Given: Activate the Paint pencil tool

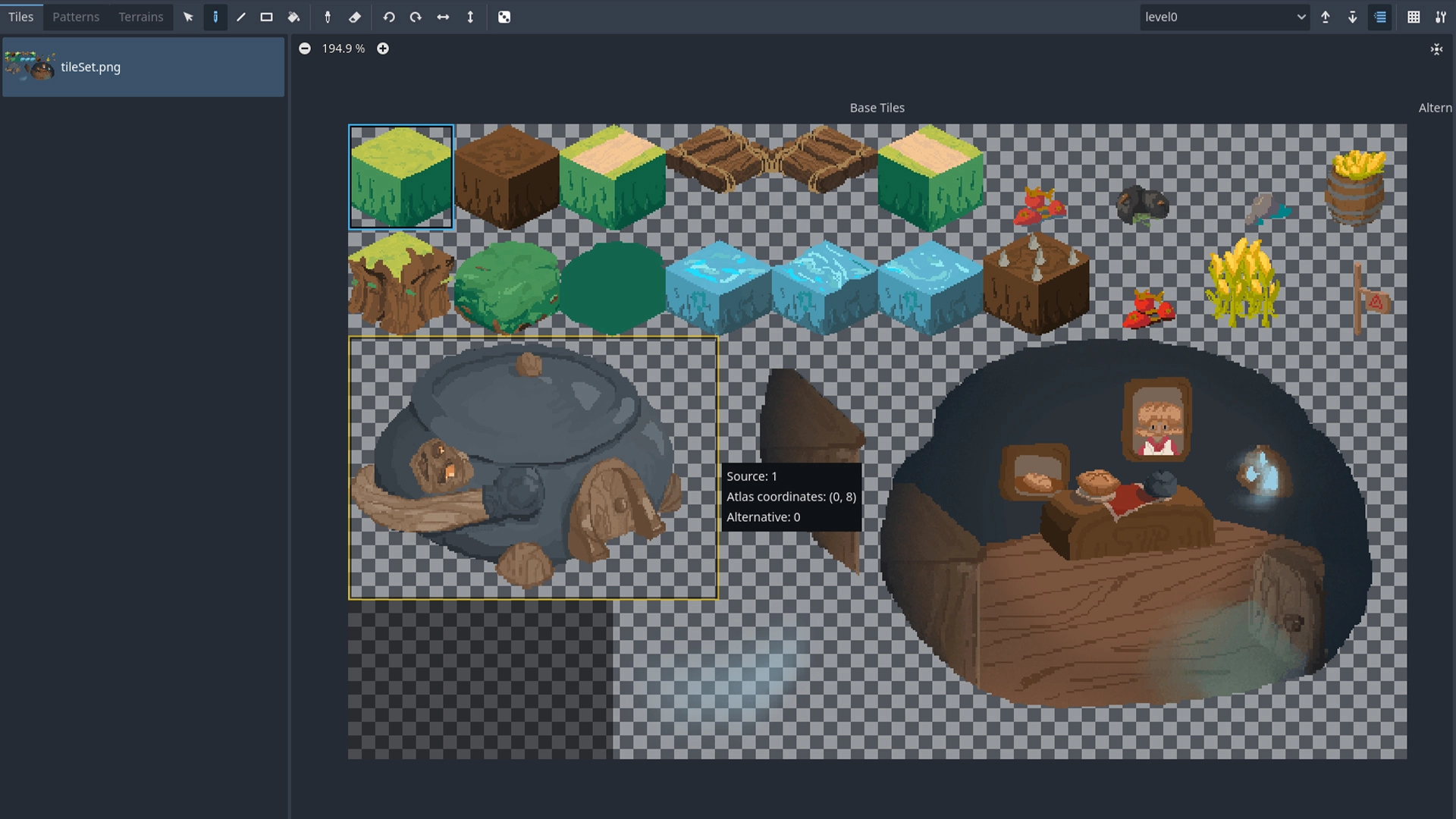Looking at the screenshot, I should [215, 17].
